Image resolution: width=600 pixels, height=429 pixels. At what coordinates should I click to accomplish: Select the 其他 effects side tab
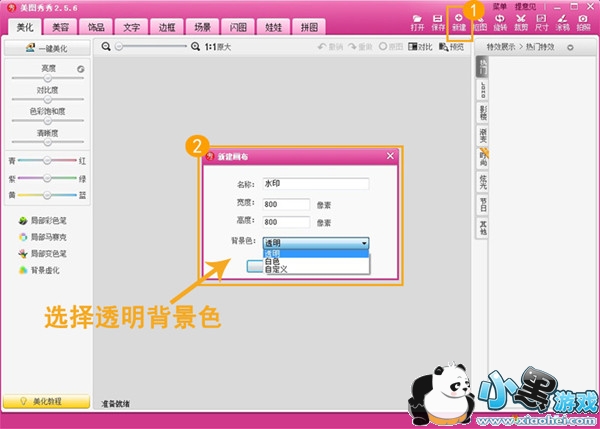coord(483,228)
